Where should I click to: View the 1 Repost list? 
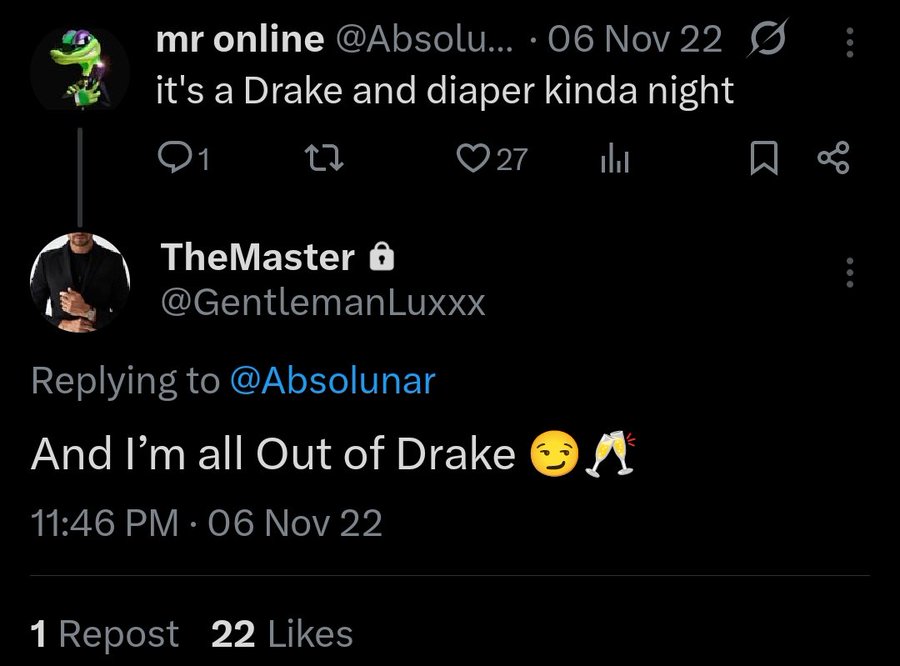105,634
